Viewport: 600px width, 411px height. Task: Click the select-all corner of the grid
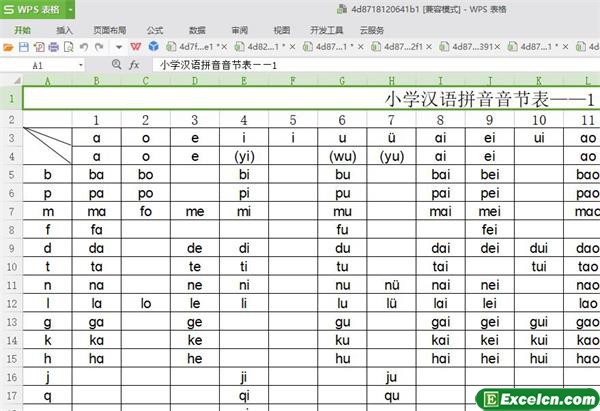pos(11,80)
